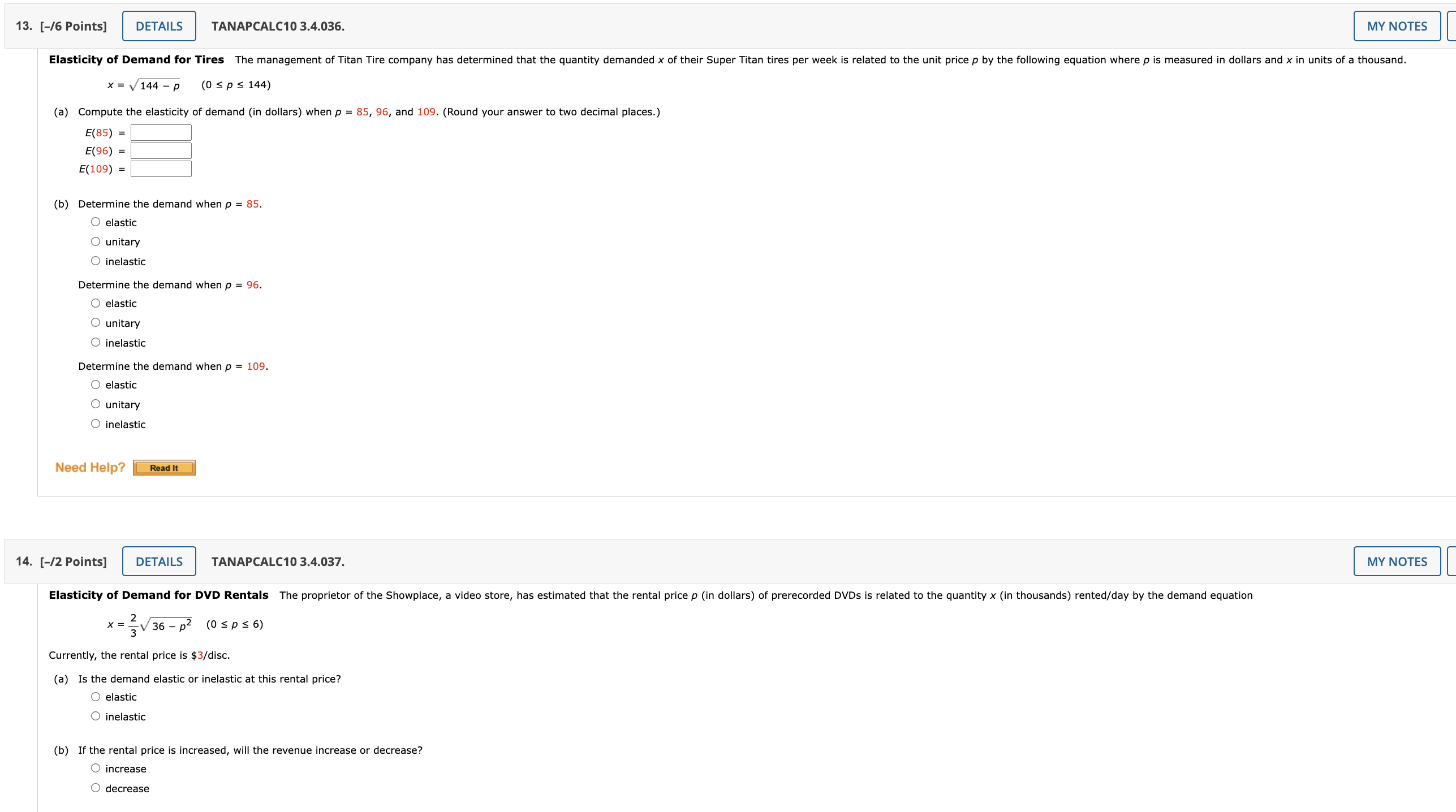Select unitary for demand when p = 96
Screen dimensions: 1456x812
point(95,322)
